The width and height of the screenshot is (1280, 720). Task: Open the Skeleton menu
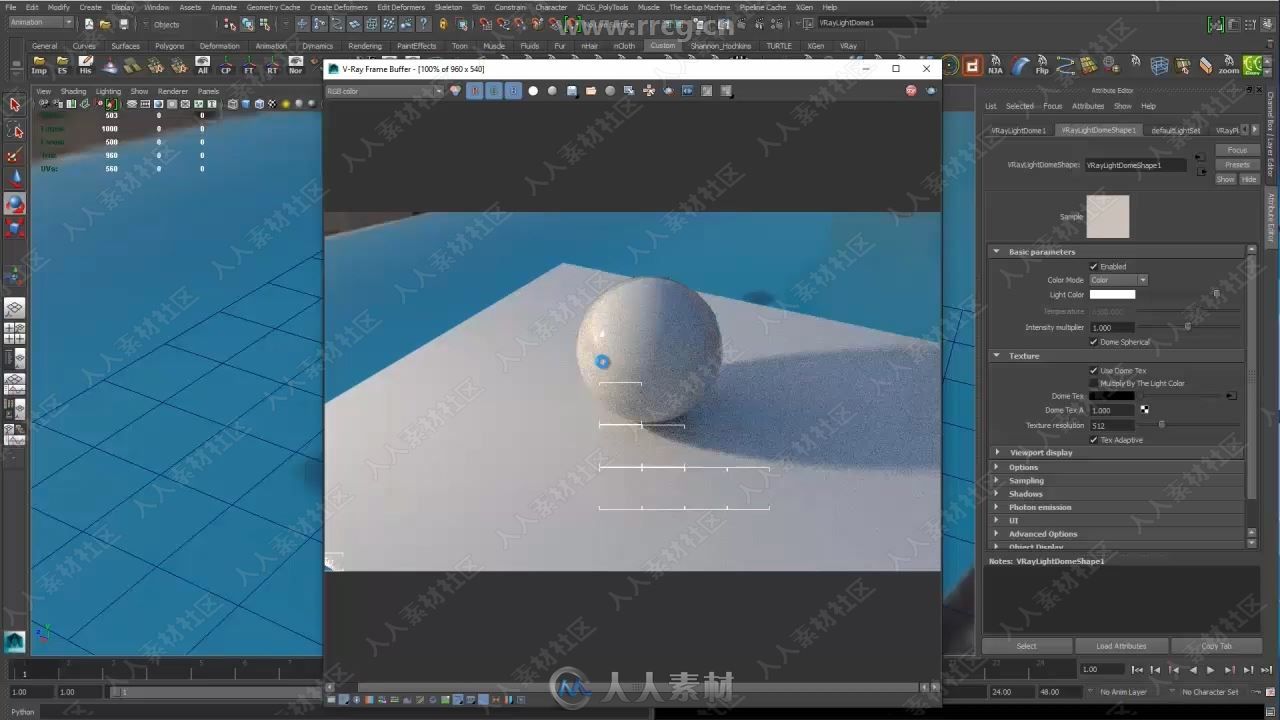448,7
